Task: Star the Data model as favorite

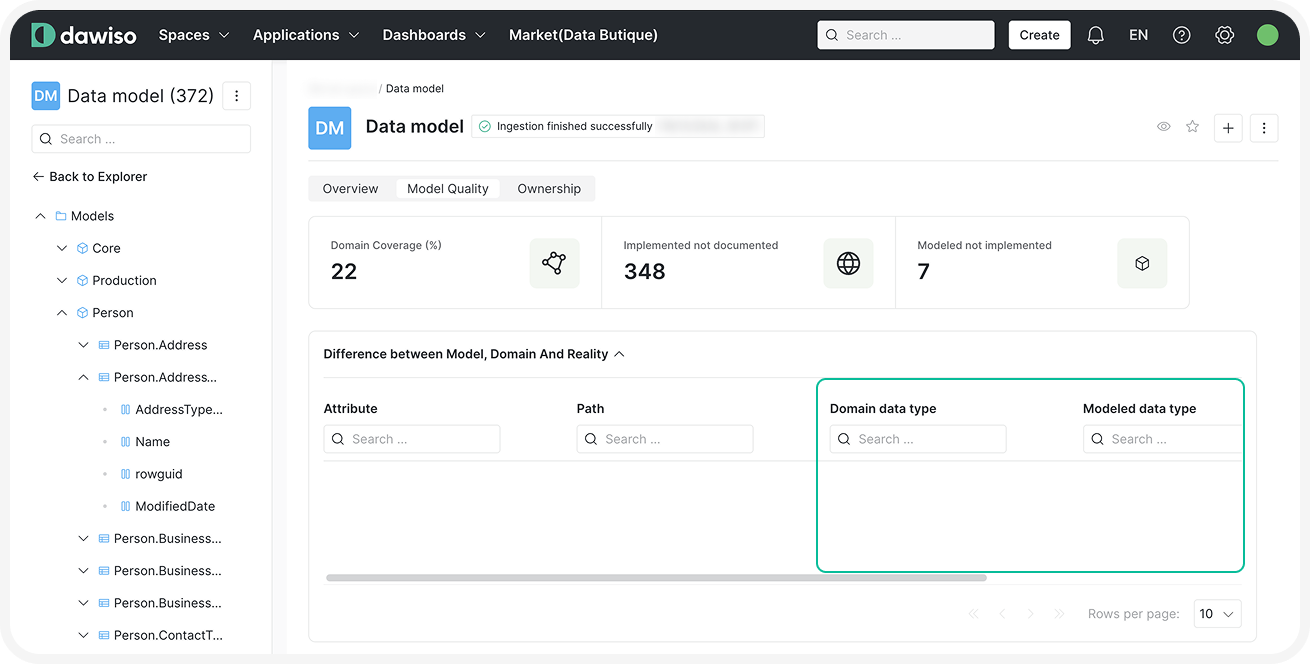Action: click(x=1192, y=127)
